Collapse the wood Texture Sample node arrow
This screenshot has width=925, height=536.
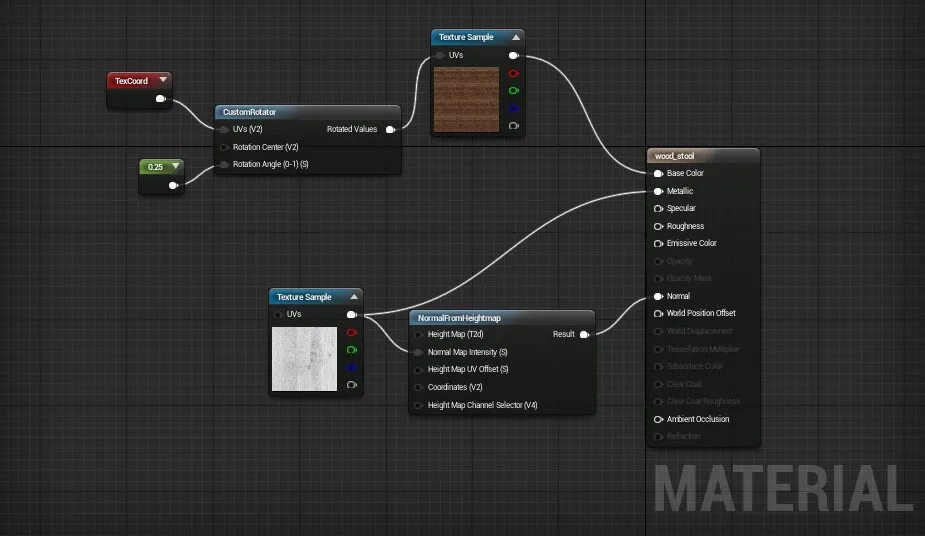pyautogui.click(x=516, y=37)
